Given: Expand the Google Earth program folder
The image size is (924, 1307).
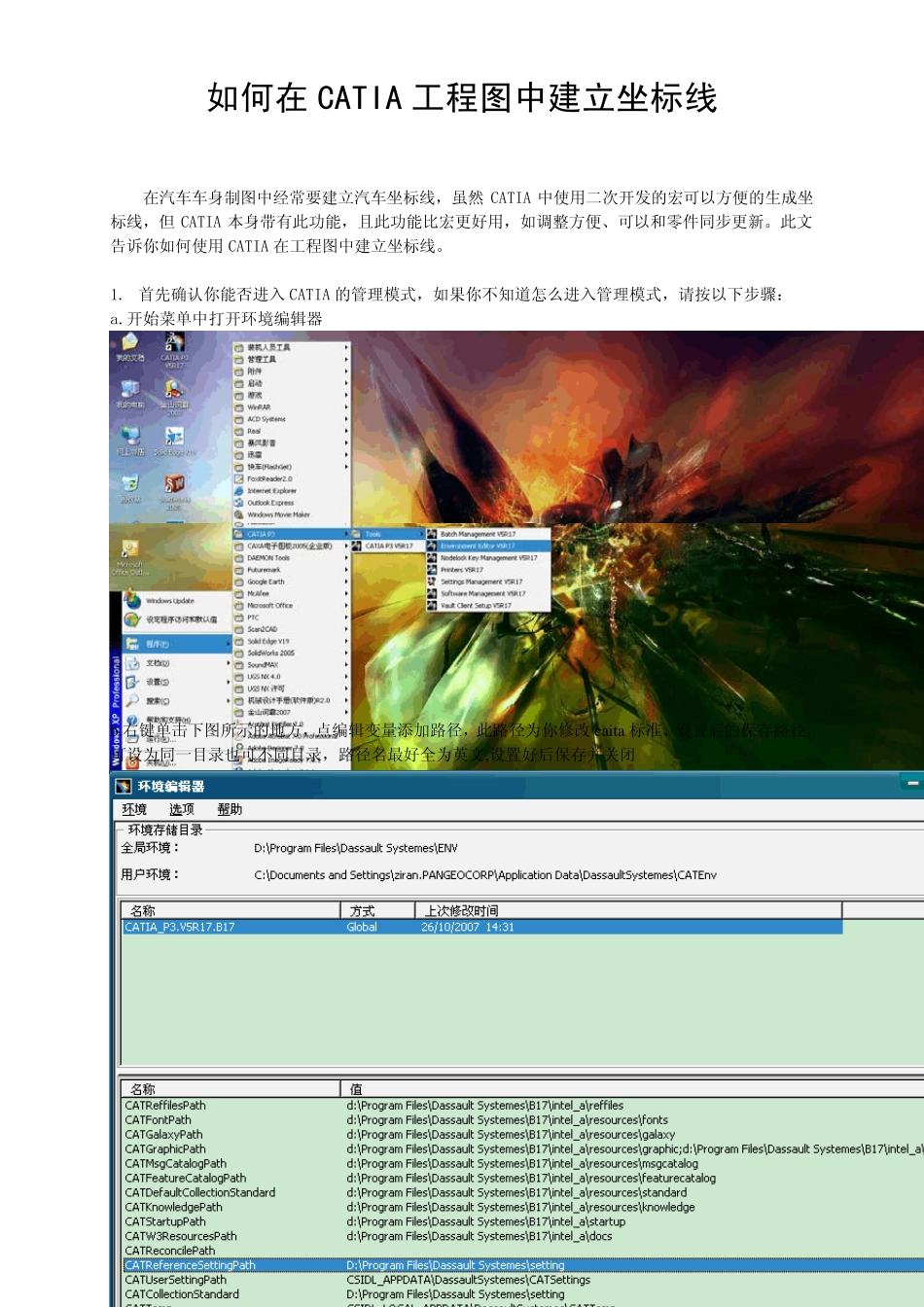Looking at the screenshot, I should click(x=292, y=582).
